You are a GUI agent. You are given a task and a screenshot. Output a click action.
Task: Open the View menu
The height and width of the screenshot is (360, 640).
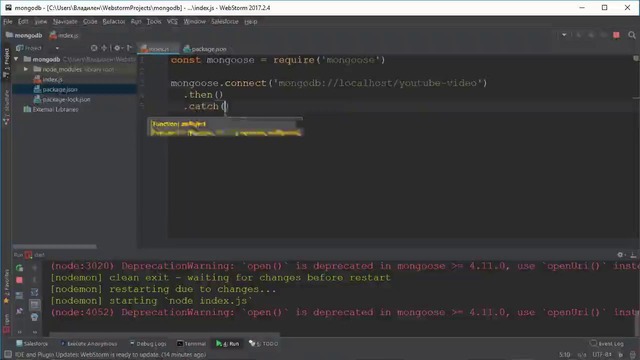click(x=40, y=22)
